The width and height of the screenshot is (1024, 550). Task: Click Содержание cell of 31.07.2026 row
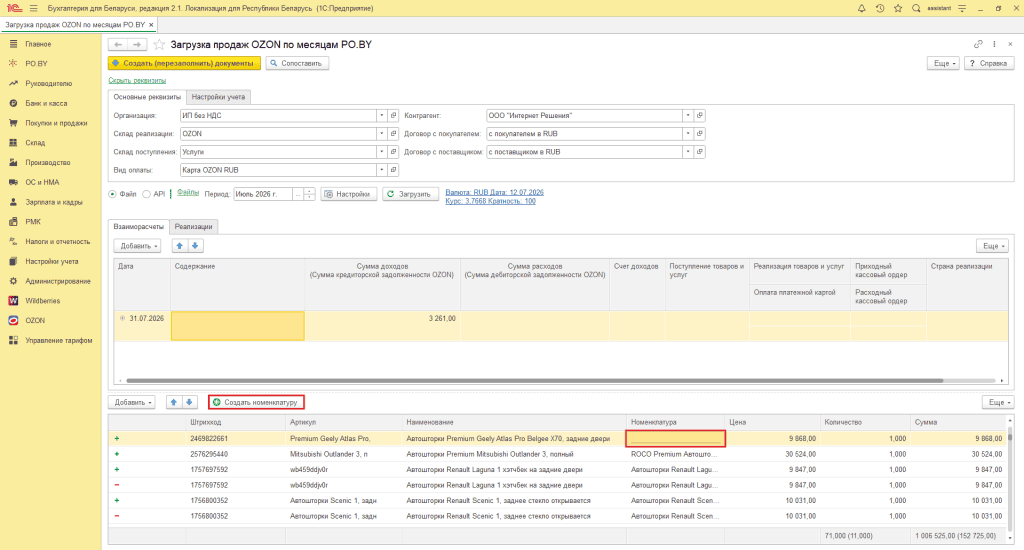pyautogui.click(x=238, y=326)
